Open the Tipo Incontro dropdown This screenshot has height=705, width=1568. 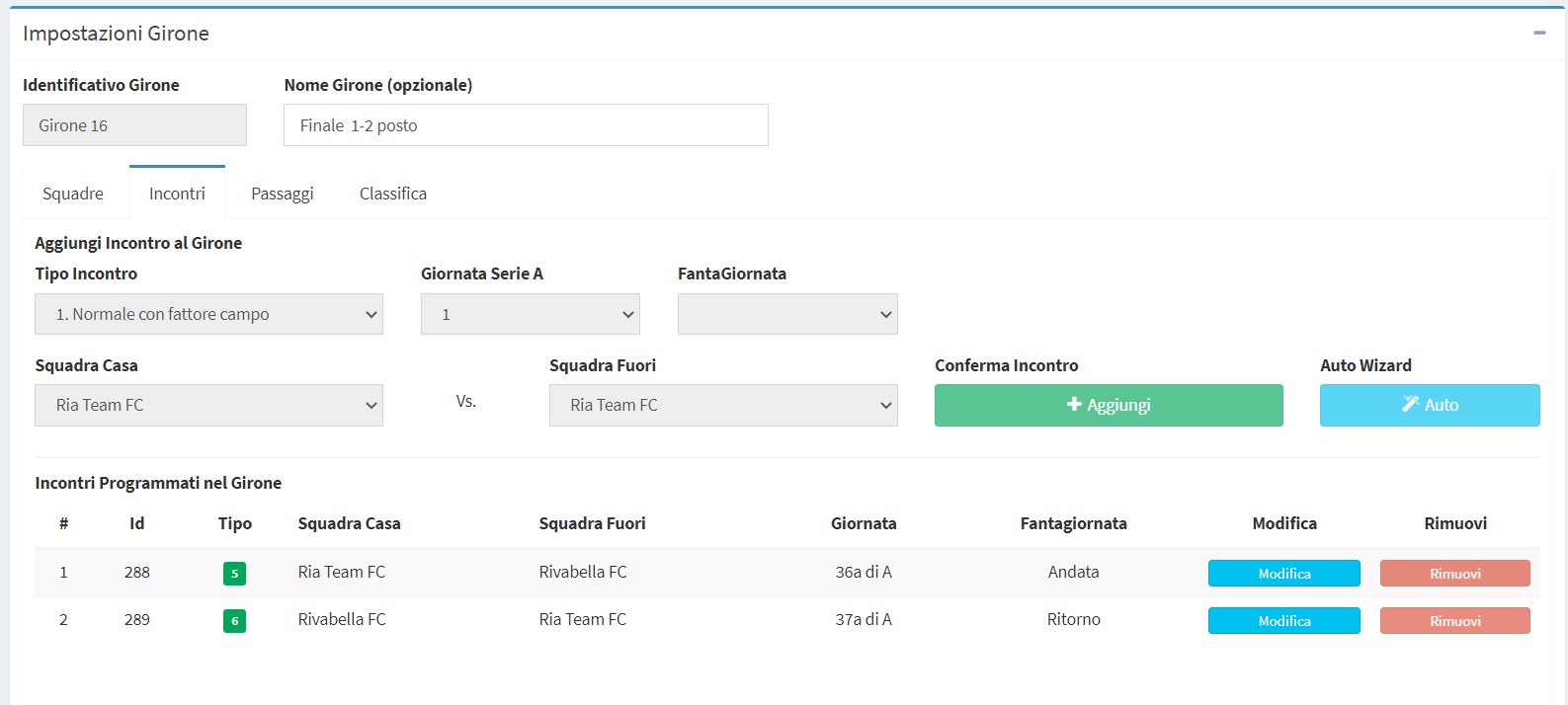(x=208, y=314)
